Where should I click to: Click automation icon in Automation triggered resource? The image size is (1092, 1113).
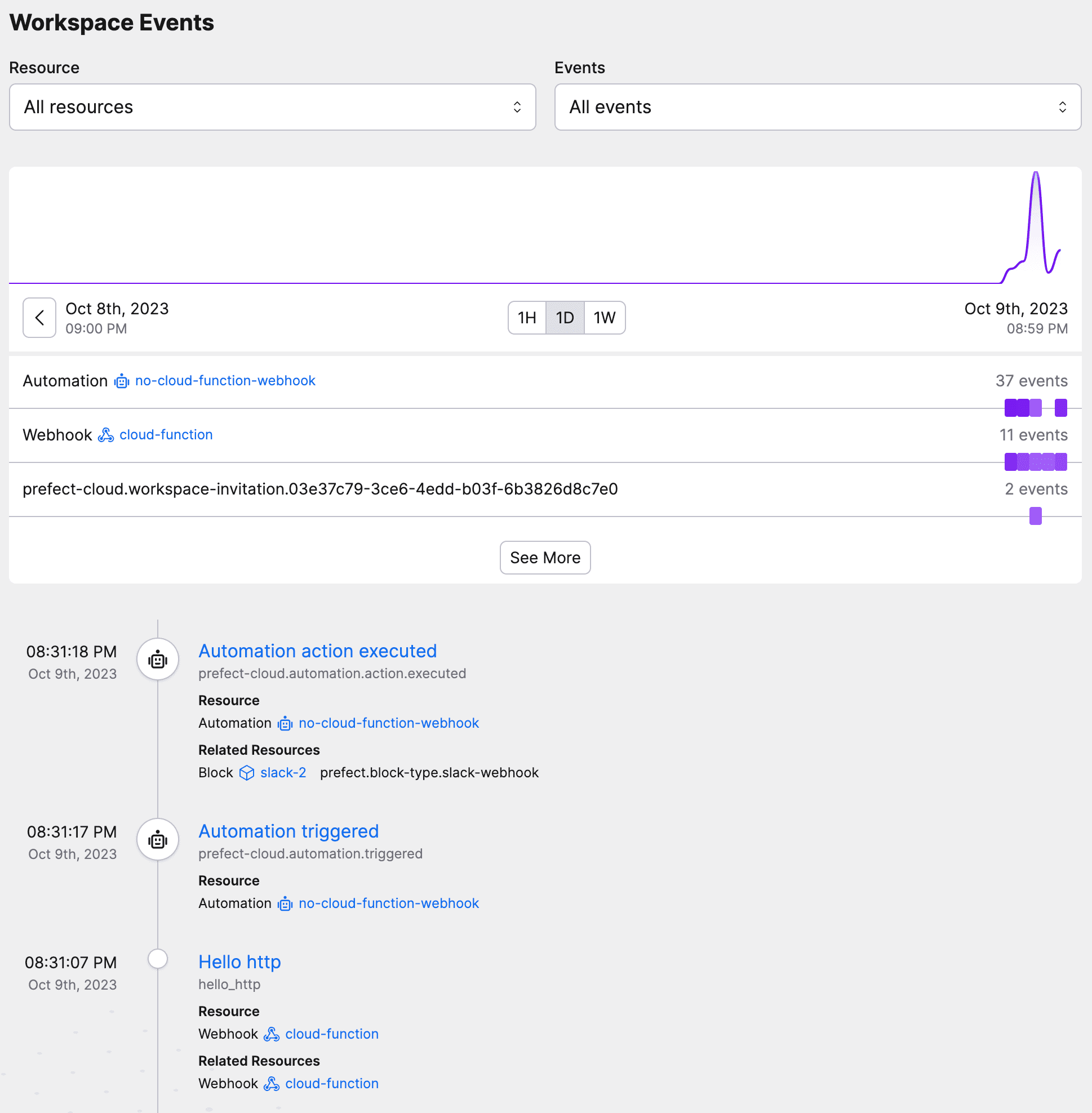coord(285,903)
